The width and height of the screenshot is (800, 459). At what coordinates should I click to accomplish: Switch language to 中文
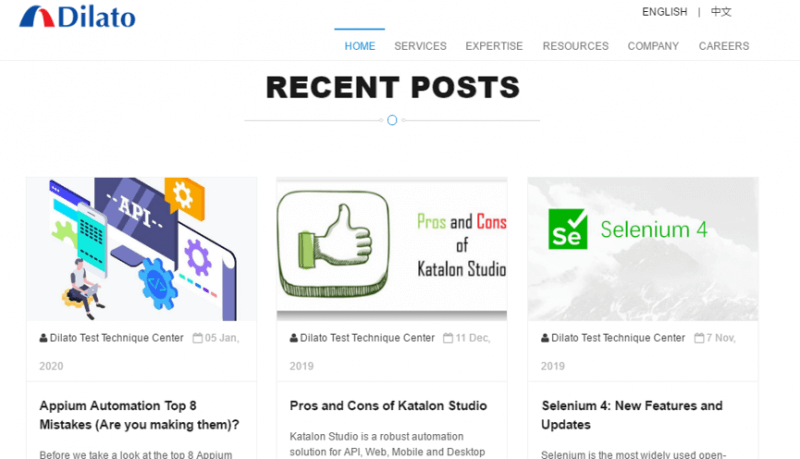pyautogui.click(x=721, y=12)
